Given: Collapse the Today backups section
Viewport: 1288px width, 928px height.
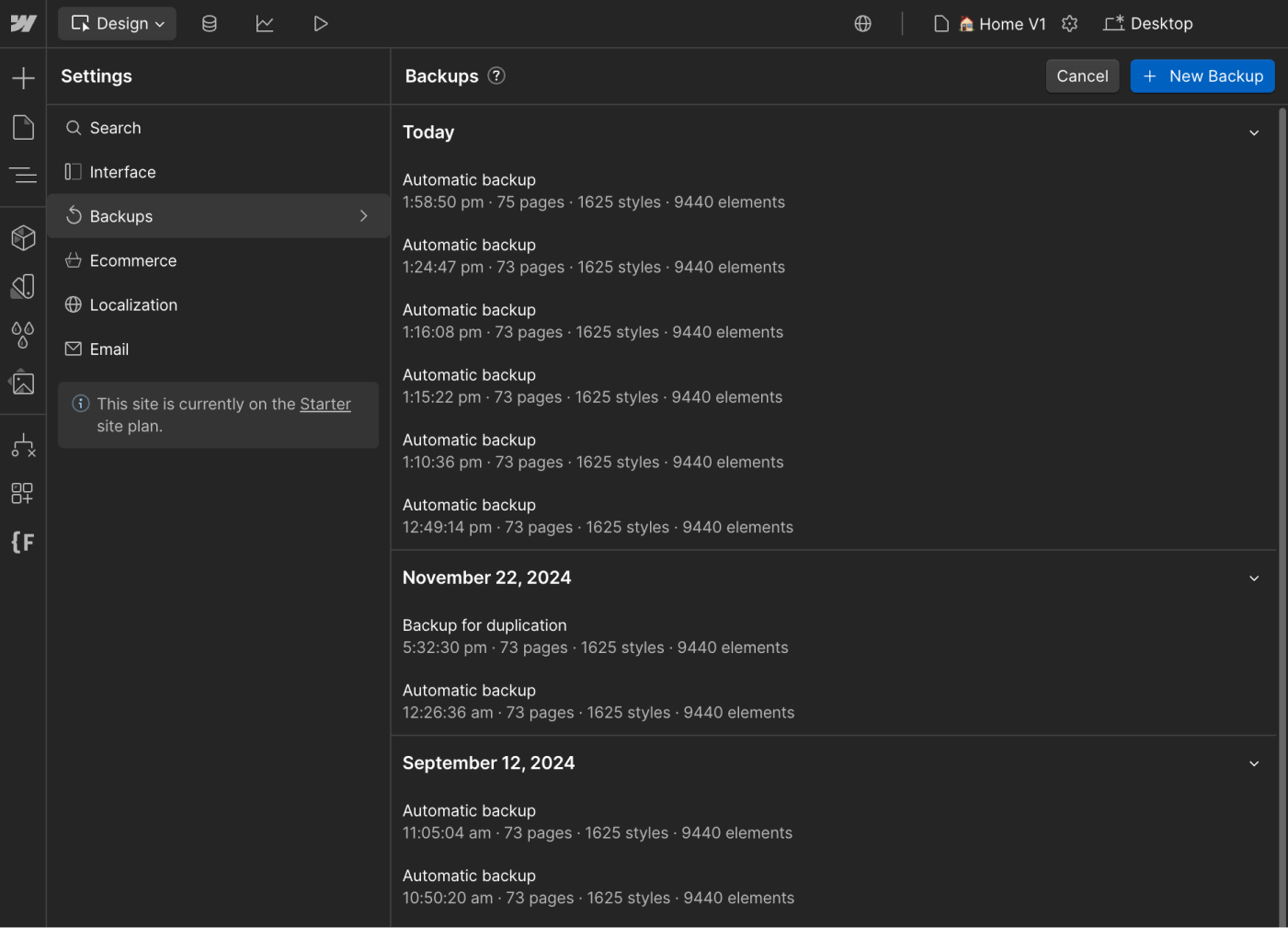Looking at the screenshot, I should [x=1254, y=132].
